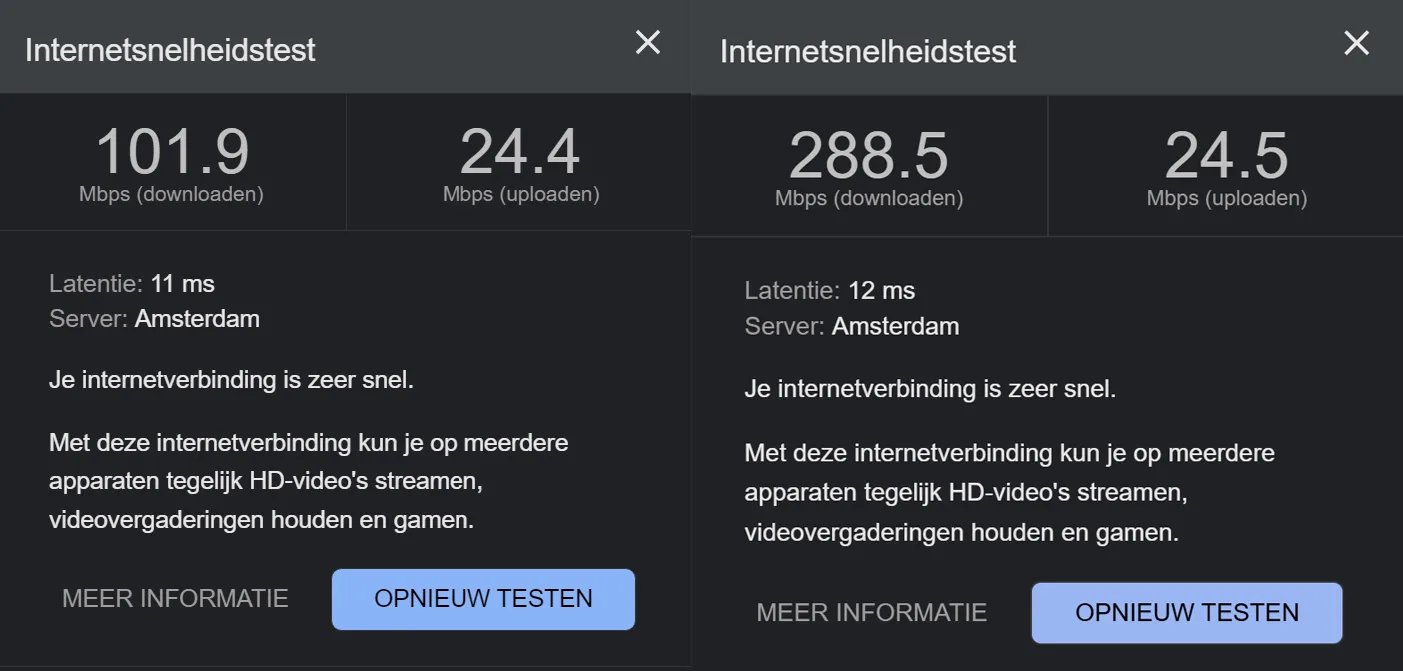Select the 24.4 Mbps upload speed value
This screenshot has height=671, width=1403.
point(520,153)
